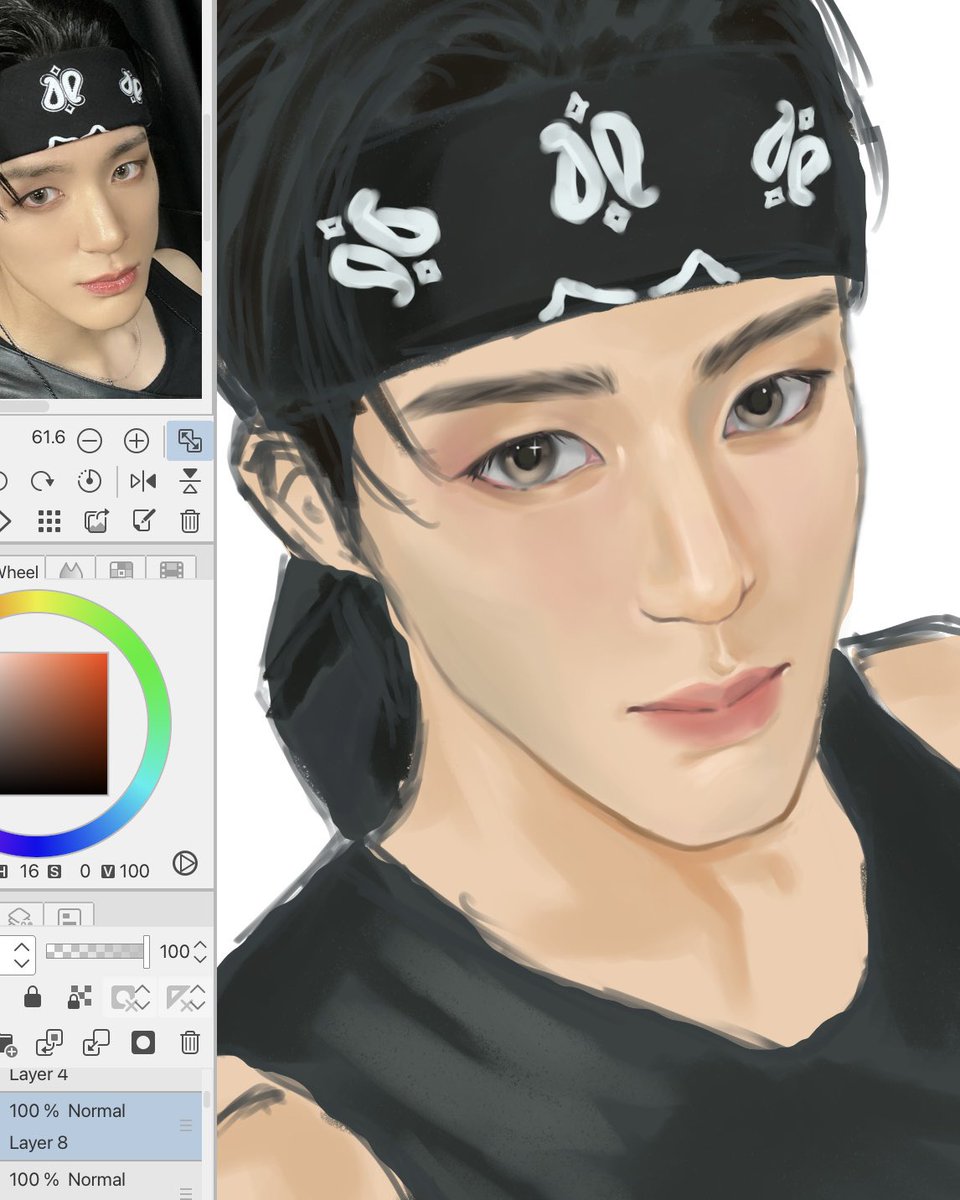Toggle lock layer

[x=32, y=997]
